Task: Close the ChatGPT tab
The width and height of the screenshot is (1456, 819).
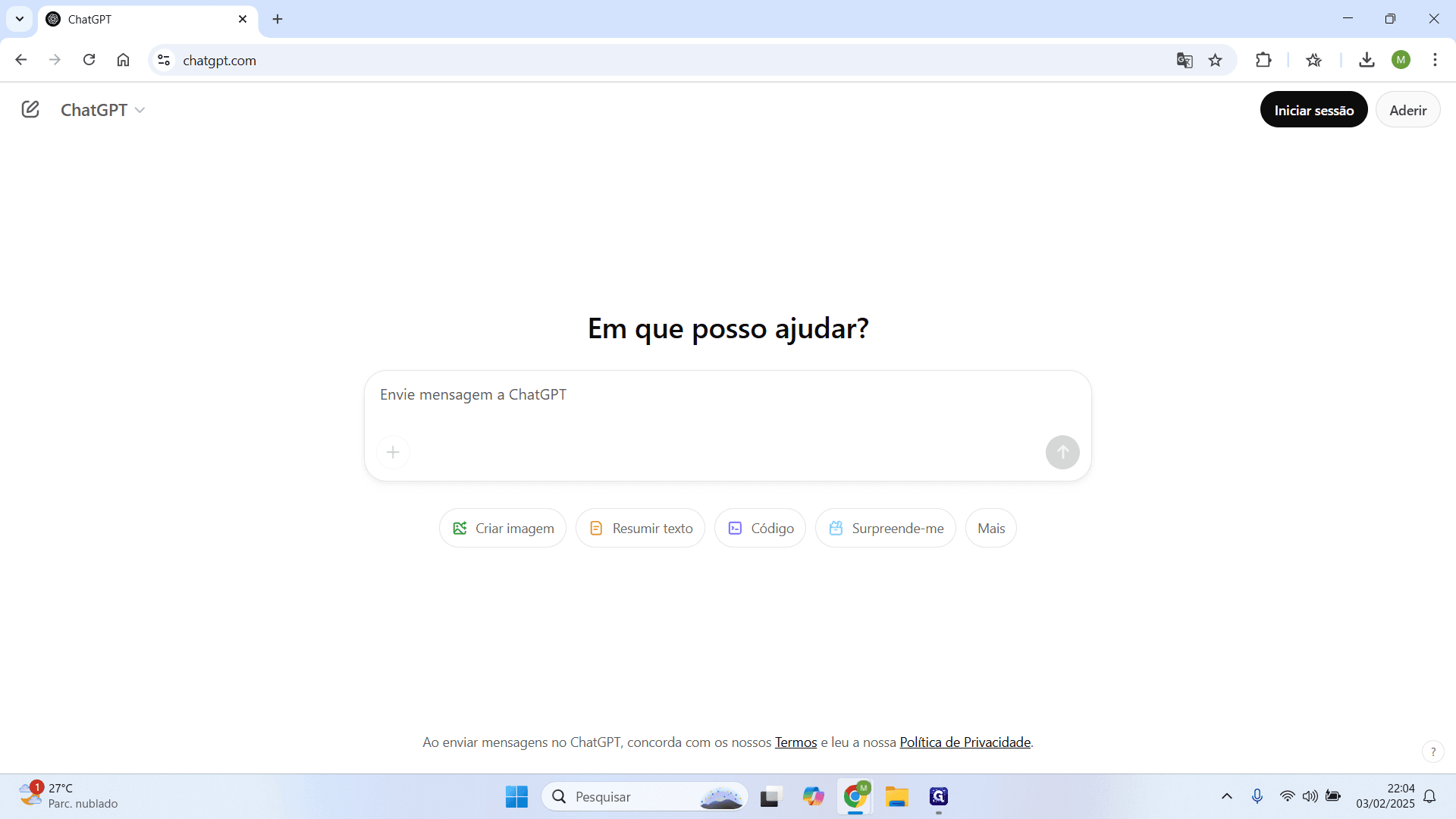Action: pos(243,19)
